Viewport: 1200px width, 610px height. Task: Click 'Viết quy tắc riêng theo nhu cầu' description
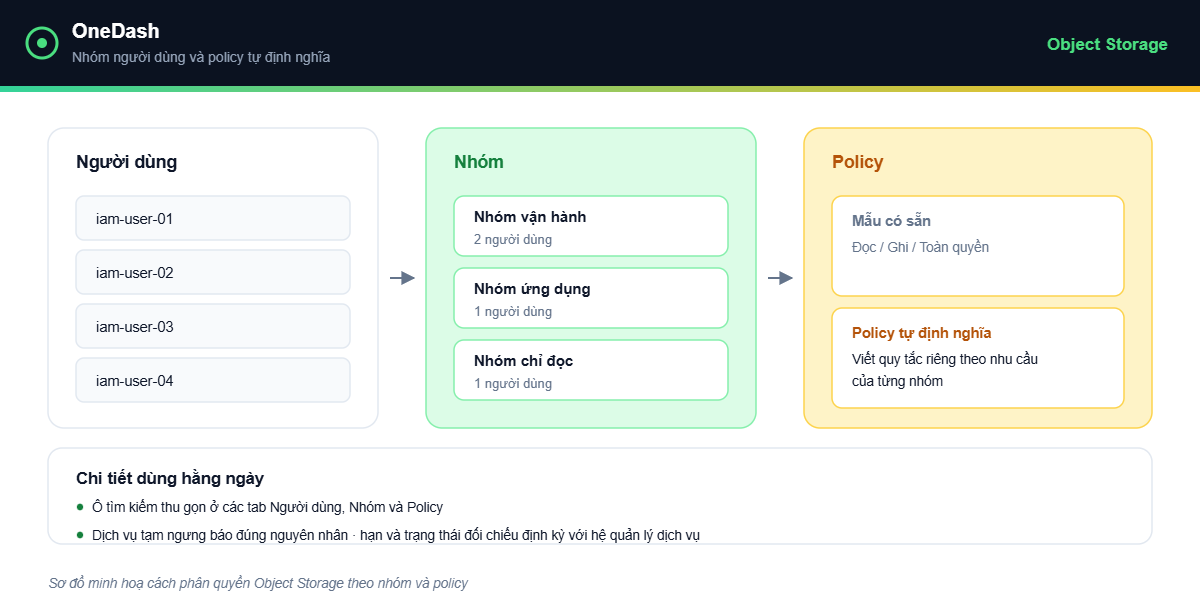pos(945,359)
